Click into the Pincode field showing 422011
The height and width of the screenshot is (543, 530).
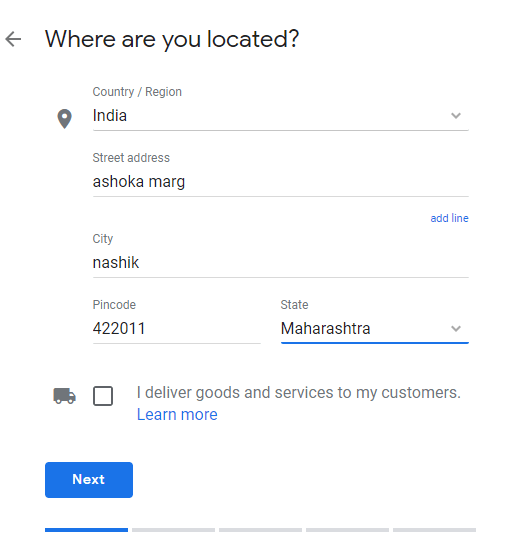click(x=177, y=328)
